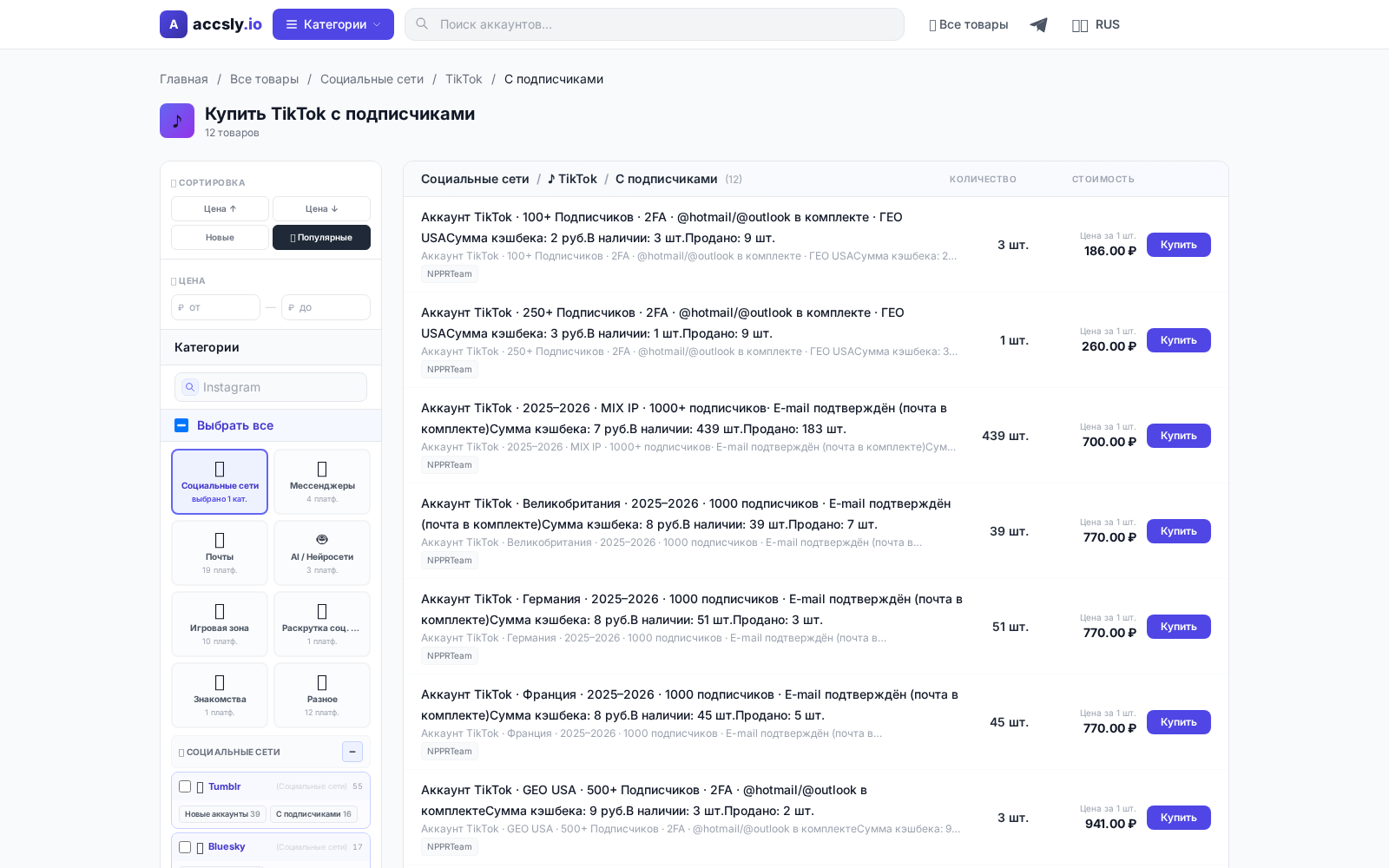Click the КОЛИЧЕСТВО column header

click(983, 180)
